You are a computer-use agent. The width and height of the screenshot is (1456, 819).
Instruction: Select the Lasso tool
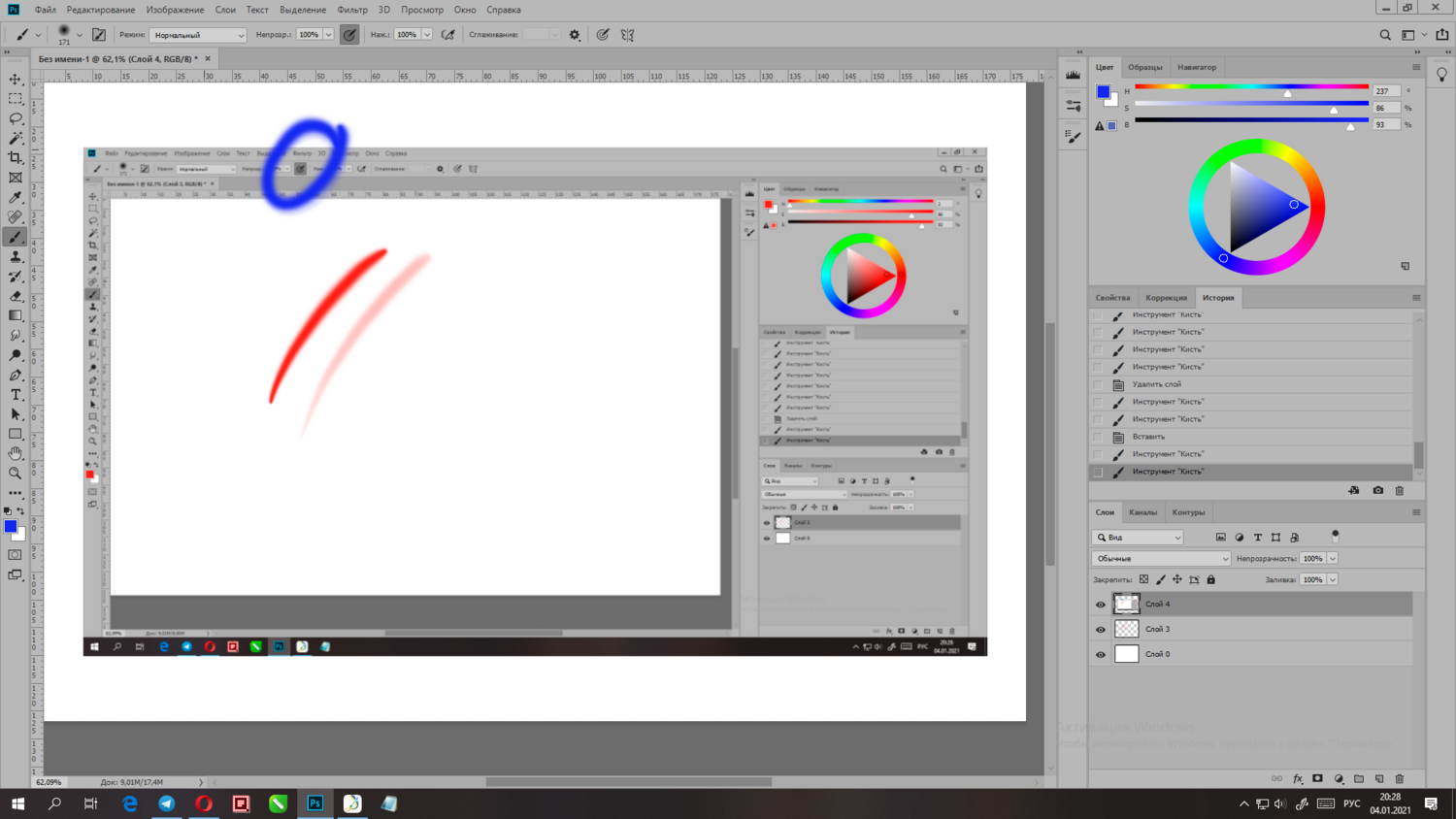click(16, 118)
